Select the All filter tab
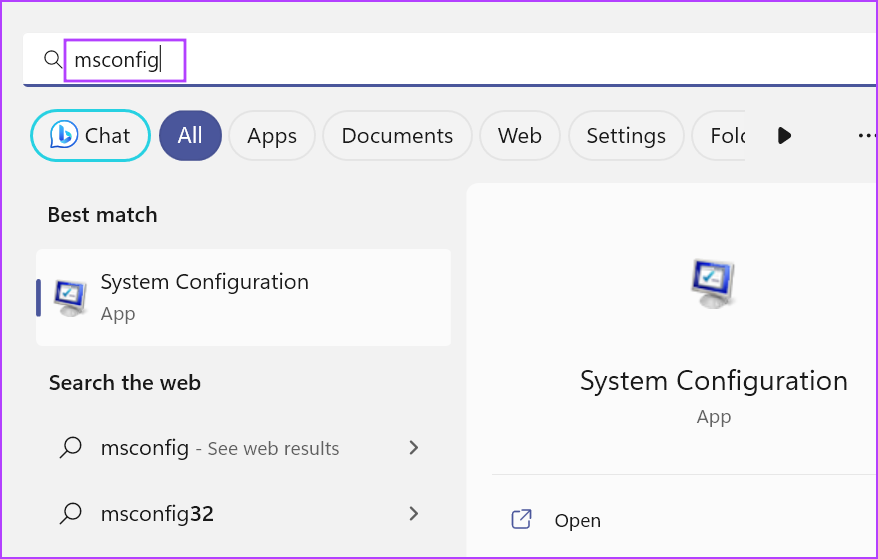Viewport: 878px width, 559px height. (190, 136)
